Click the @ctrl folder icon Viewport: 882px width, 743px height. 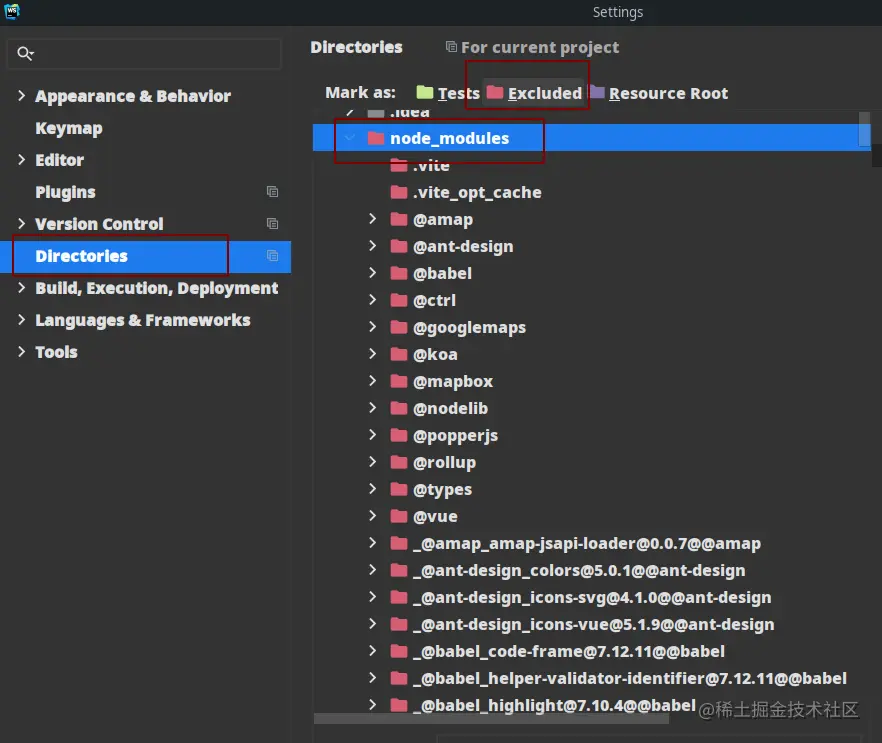(x=399, y=300)
